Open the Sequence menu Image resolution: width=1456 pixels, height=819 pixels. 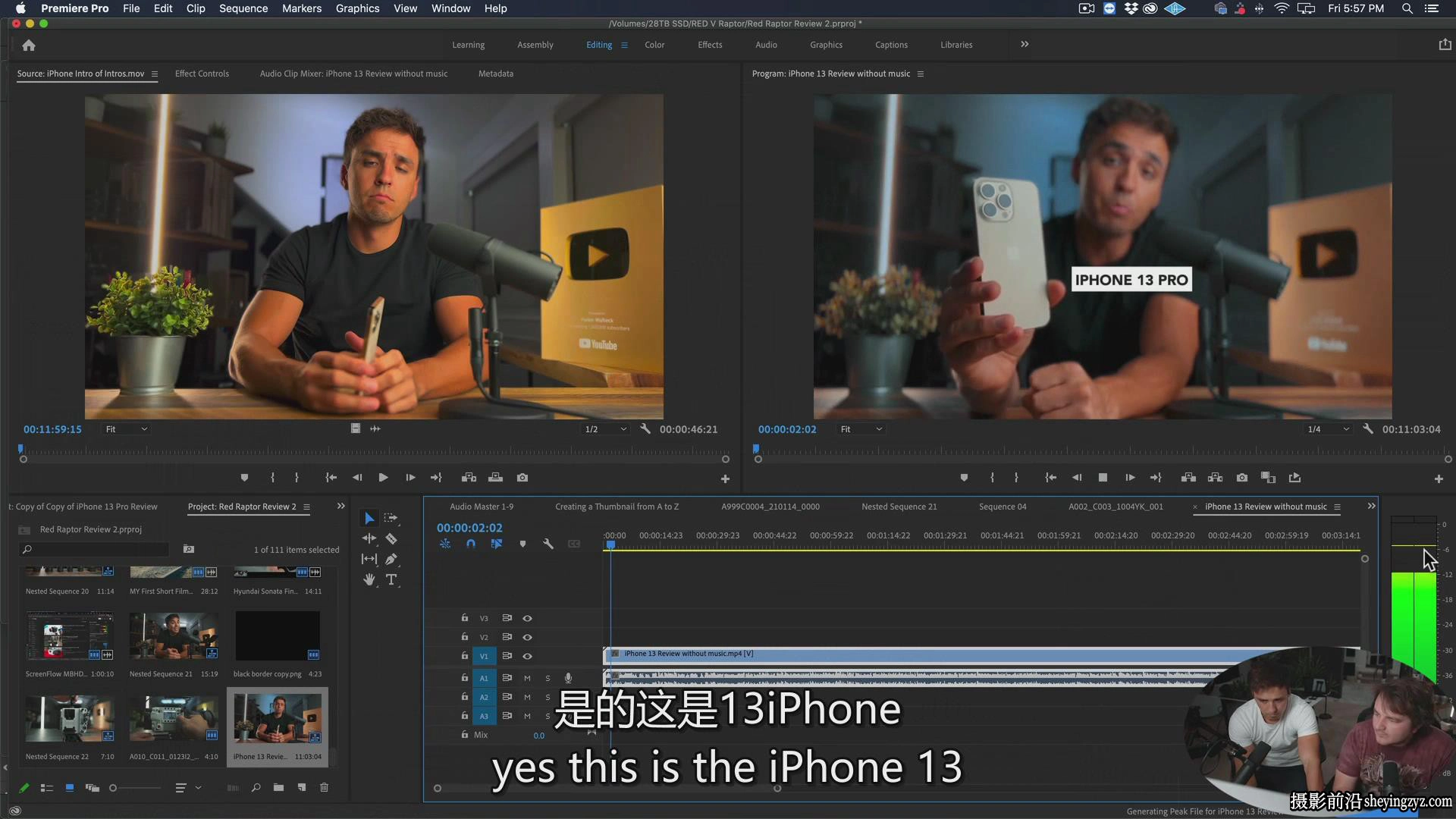click(x=243, y=8)
